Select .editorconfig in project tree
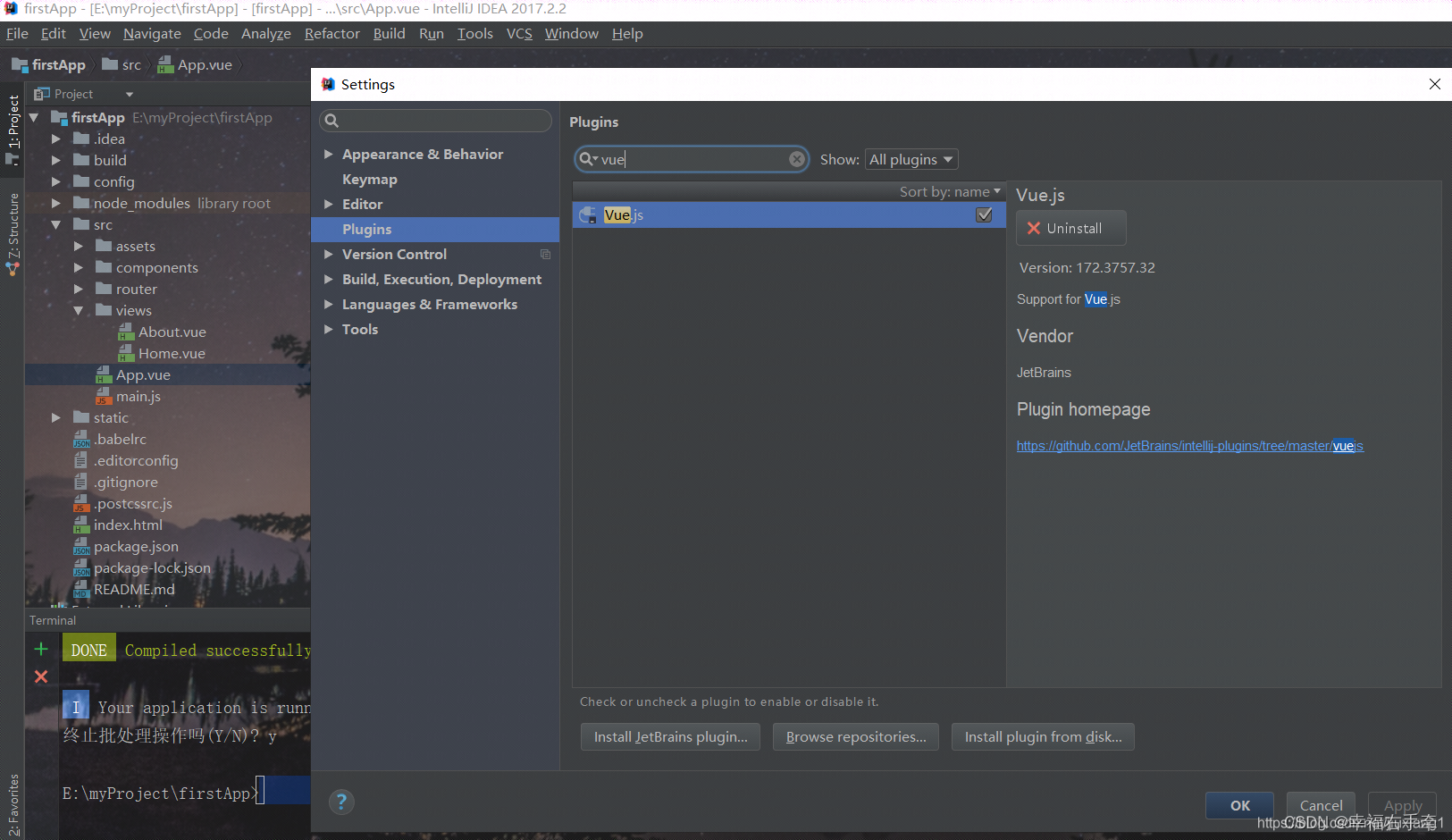 tap(136, 460)
